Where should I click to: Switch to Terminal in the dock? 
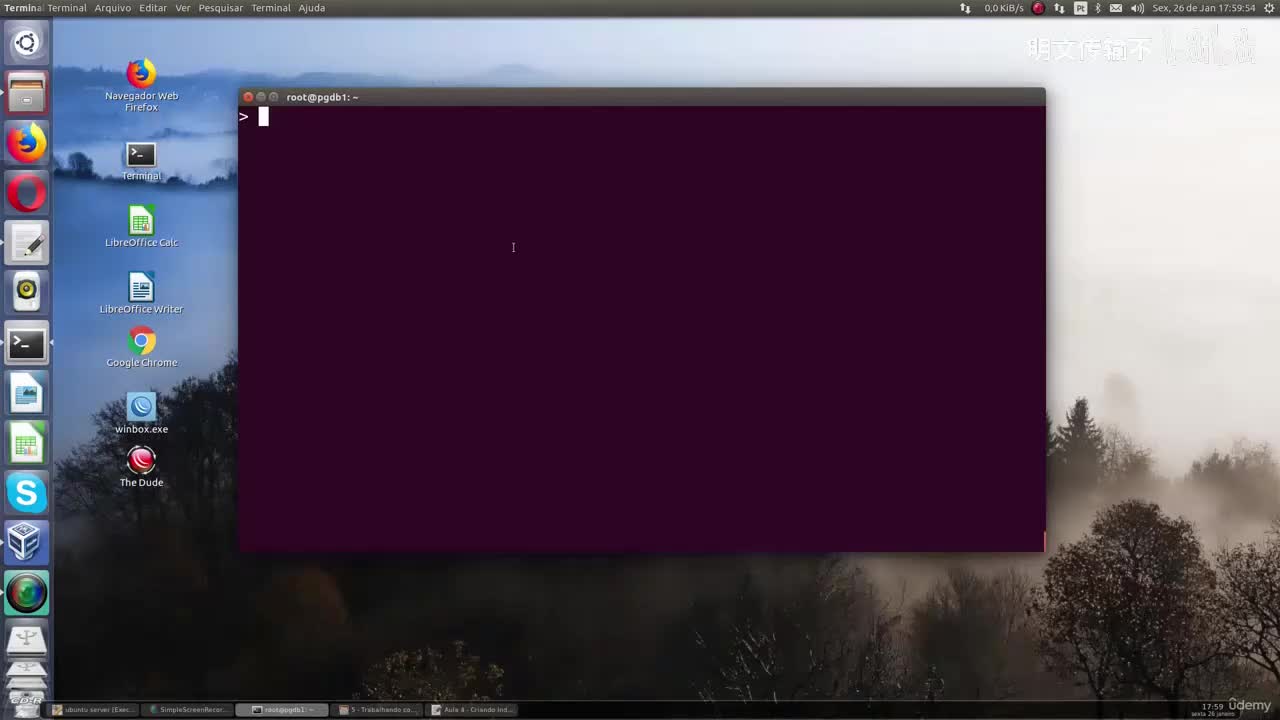click(x=26, y=343)
